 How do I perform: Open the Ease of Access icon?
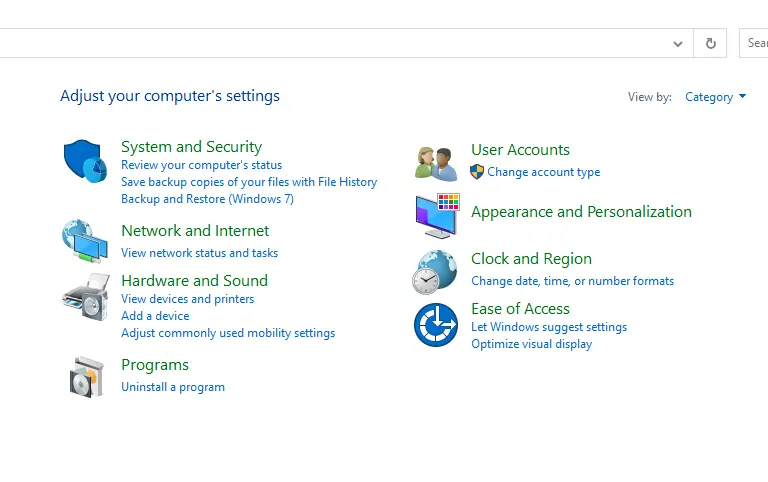click(436, 325)
